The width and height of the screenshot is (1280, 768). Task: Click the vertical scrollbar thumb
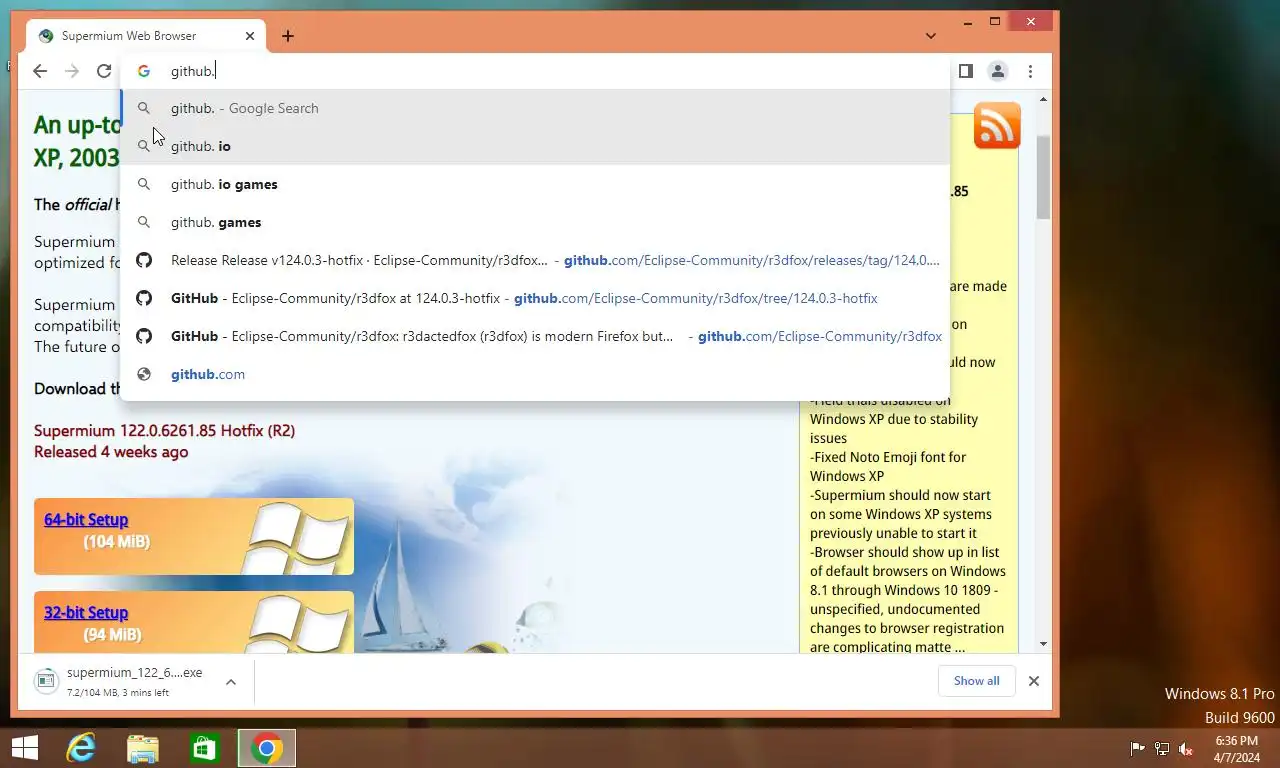click(1044, 178)
